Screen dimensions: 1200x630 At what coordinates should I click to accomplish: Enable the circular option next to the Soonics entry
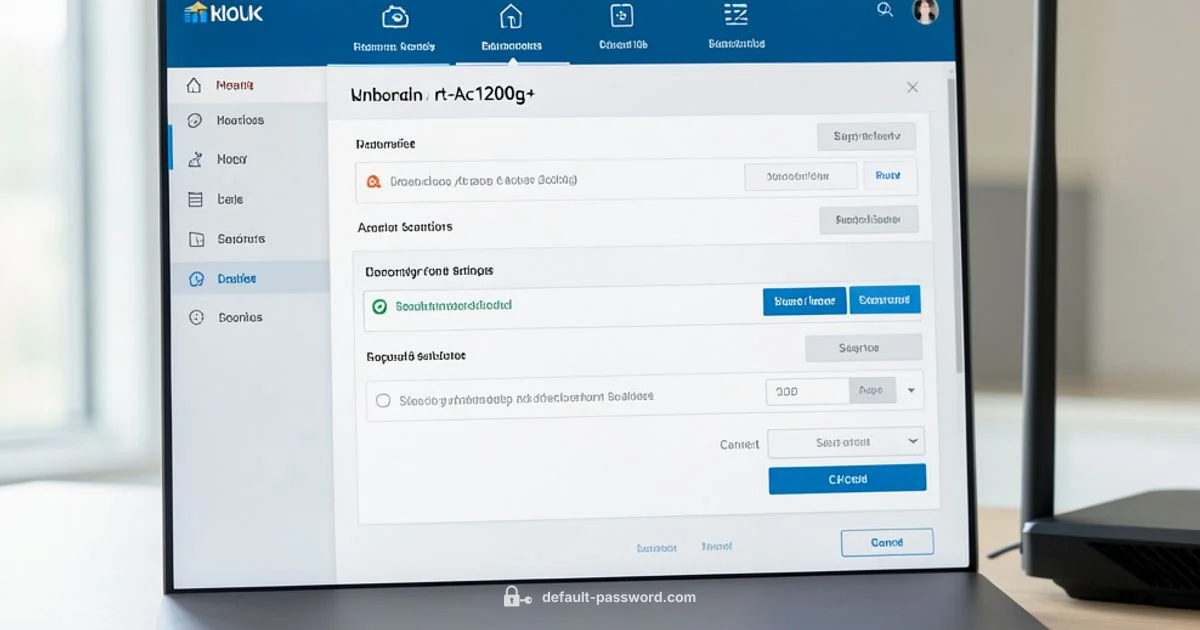195,317
